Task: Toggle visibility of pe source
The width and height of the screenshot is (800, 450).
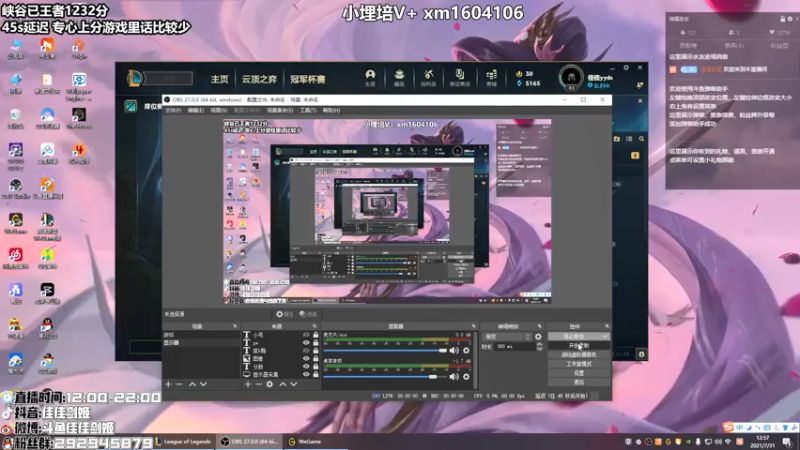Action: [x=306, y=343]
